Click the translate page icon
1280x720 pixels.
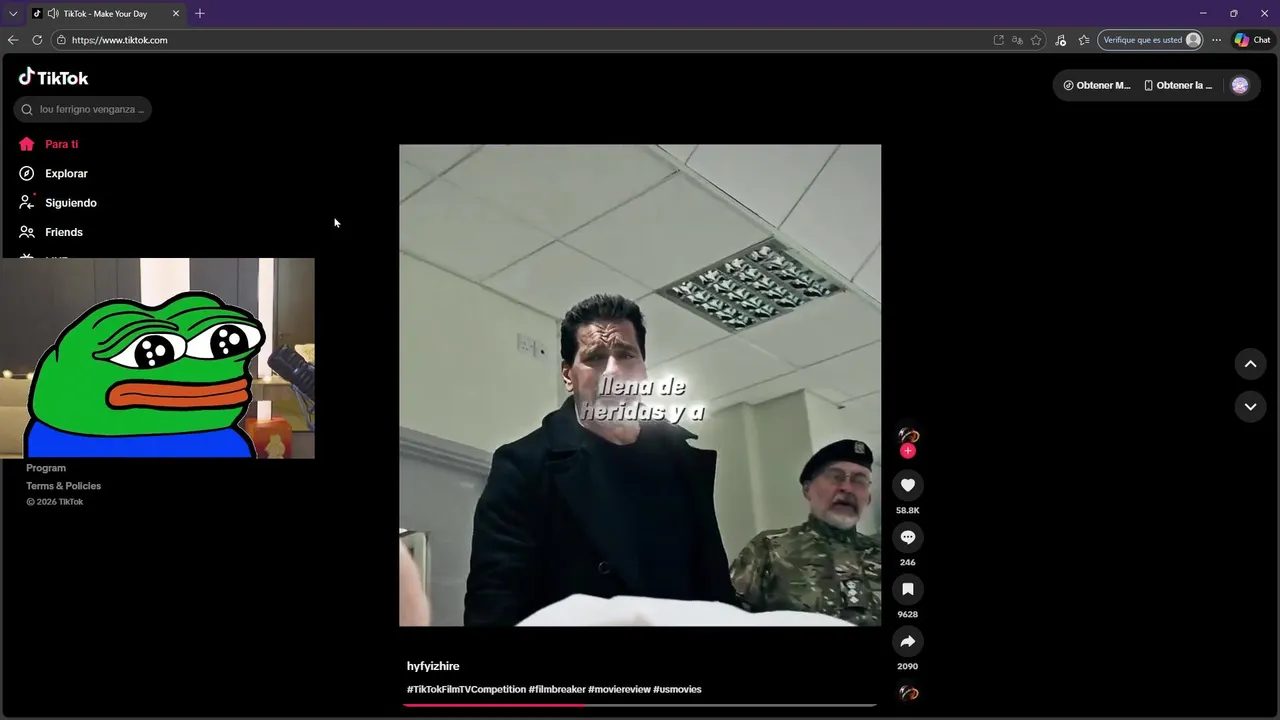click(1017, 40)
